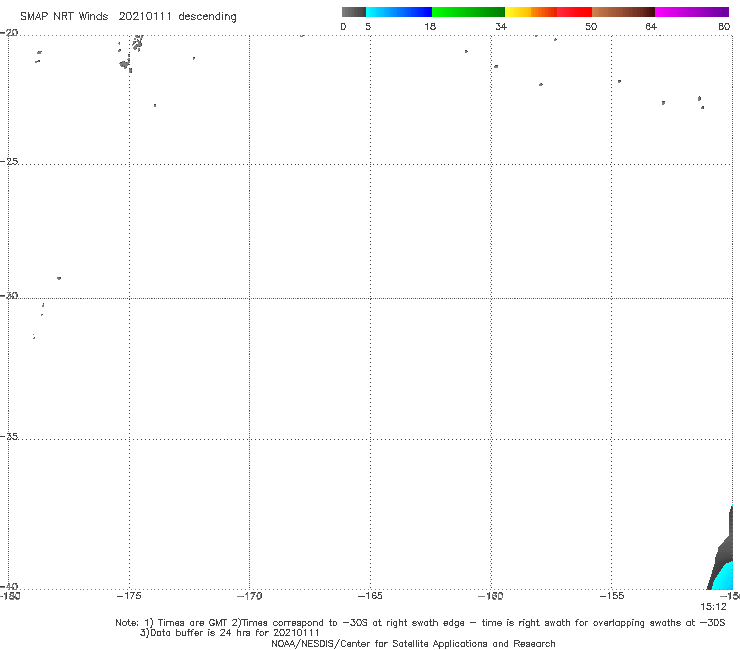Viewport: 740px width, 650px height.
Task: Click the yellow-to-red 34-50 segment of the color bar
Action: coord(548,12)
